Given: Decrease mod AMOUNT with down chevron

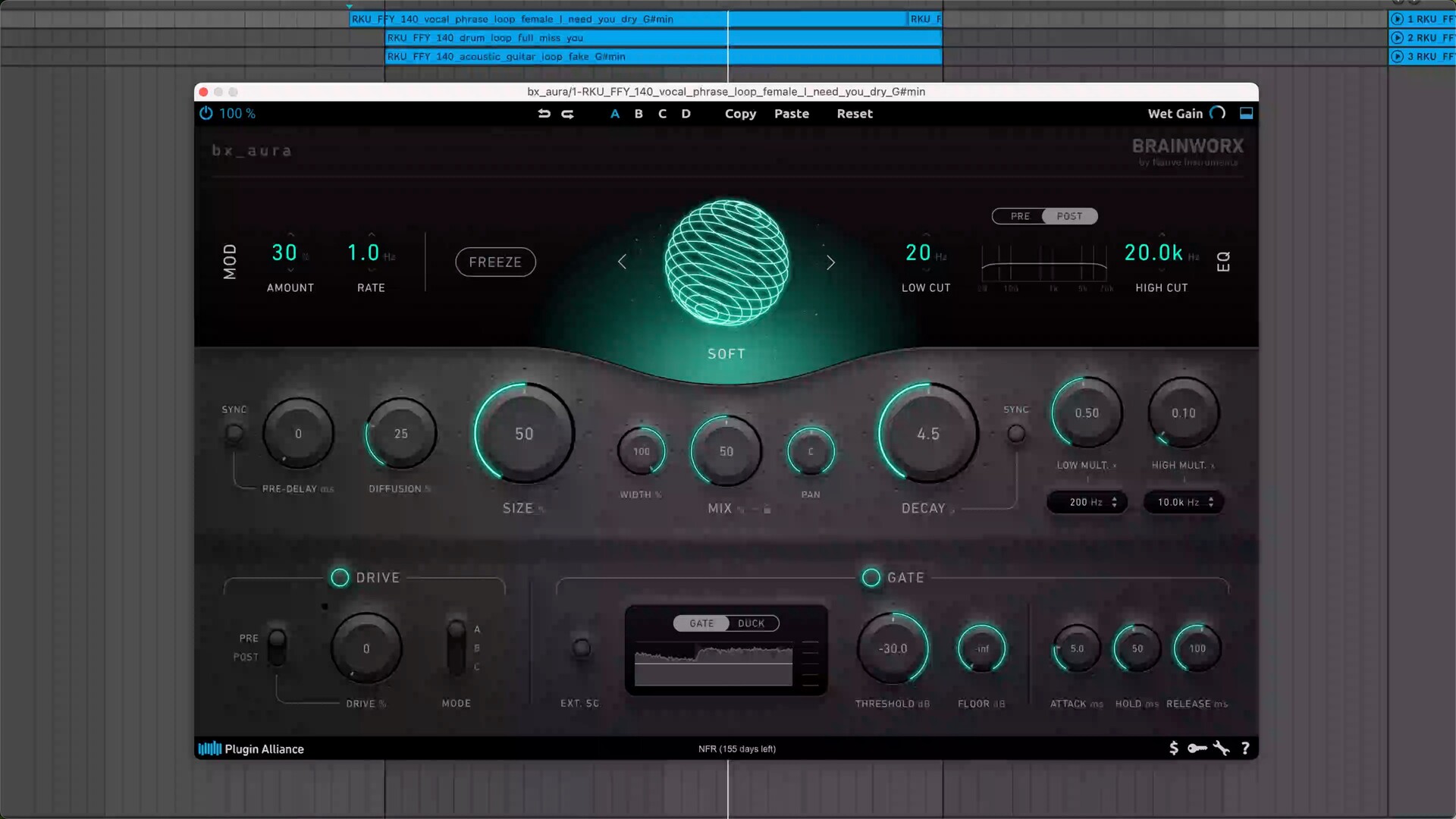Looking at the screenshot, I should [290, 270].
